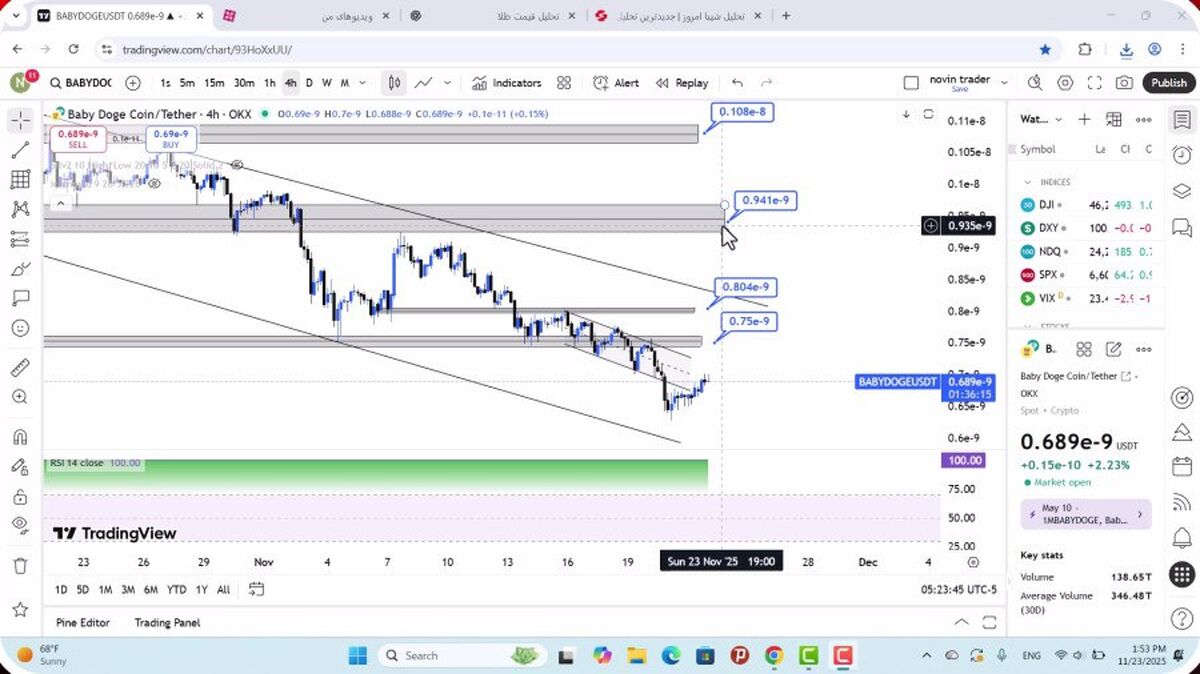
Task: Open Windows Start menu
Action: point(357,656)
